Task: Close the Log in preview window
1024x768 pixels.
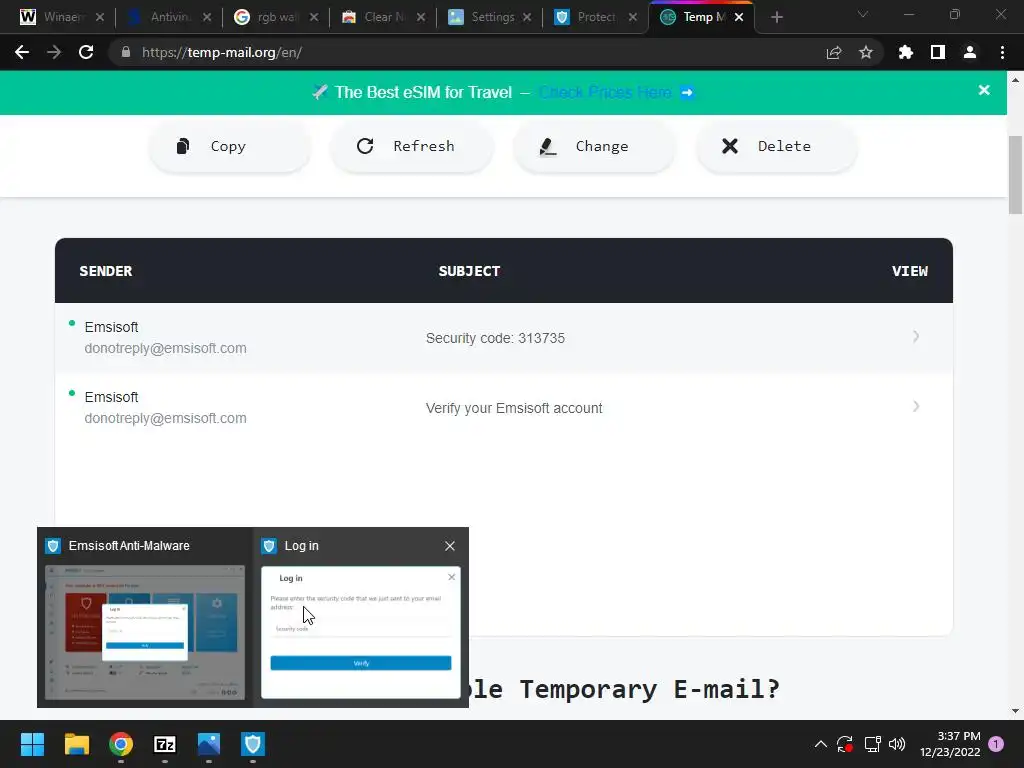Action: [450, 546]
